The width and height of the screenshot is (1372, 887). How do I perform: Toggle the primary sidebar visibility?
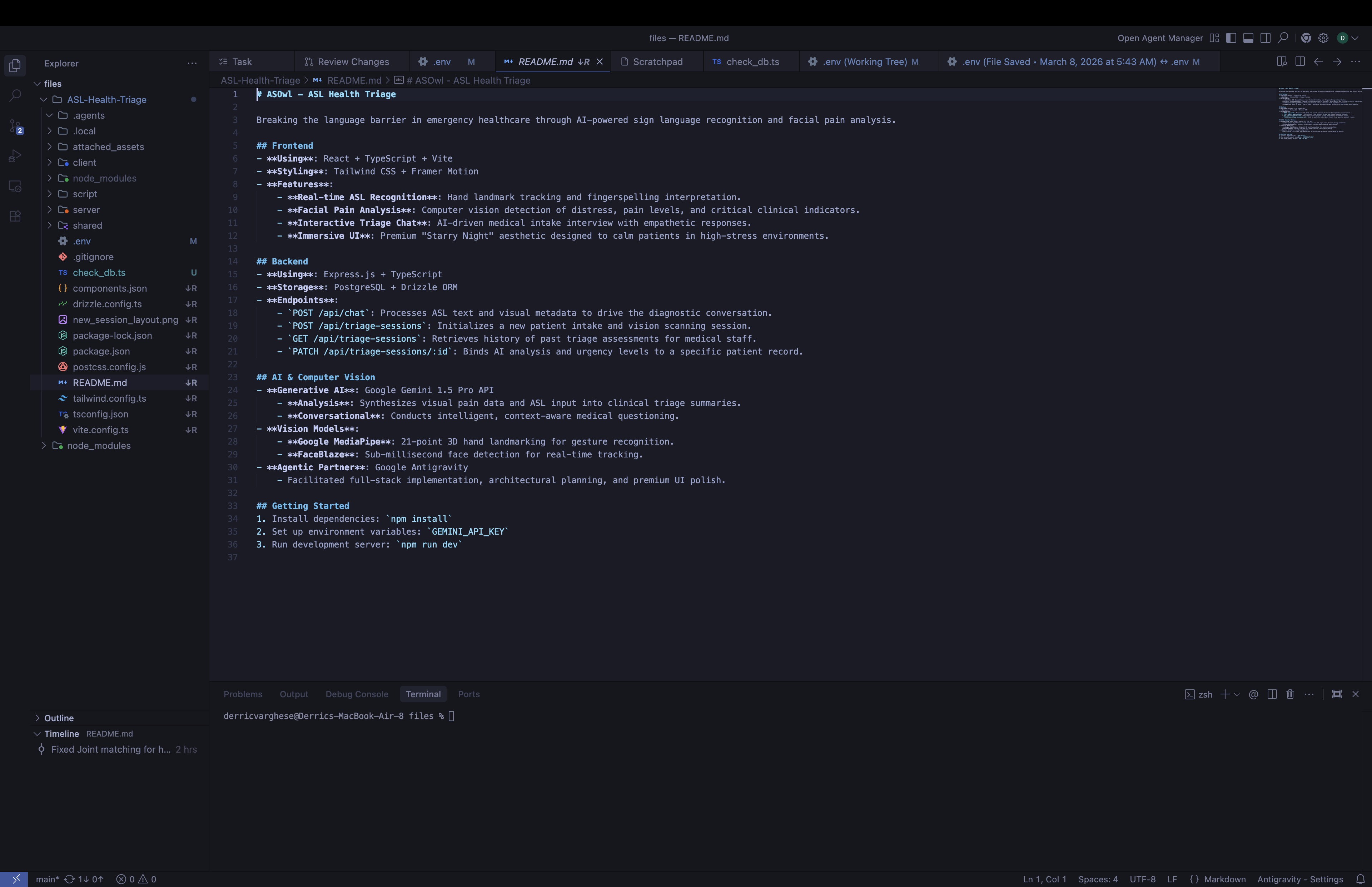click(1231, 38)
